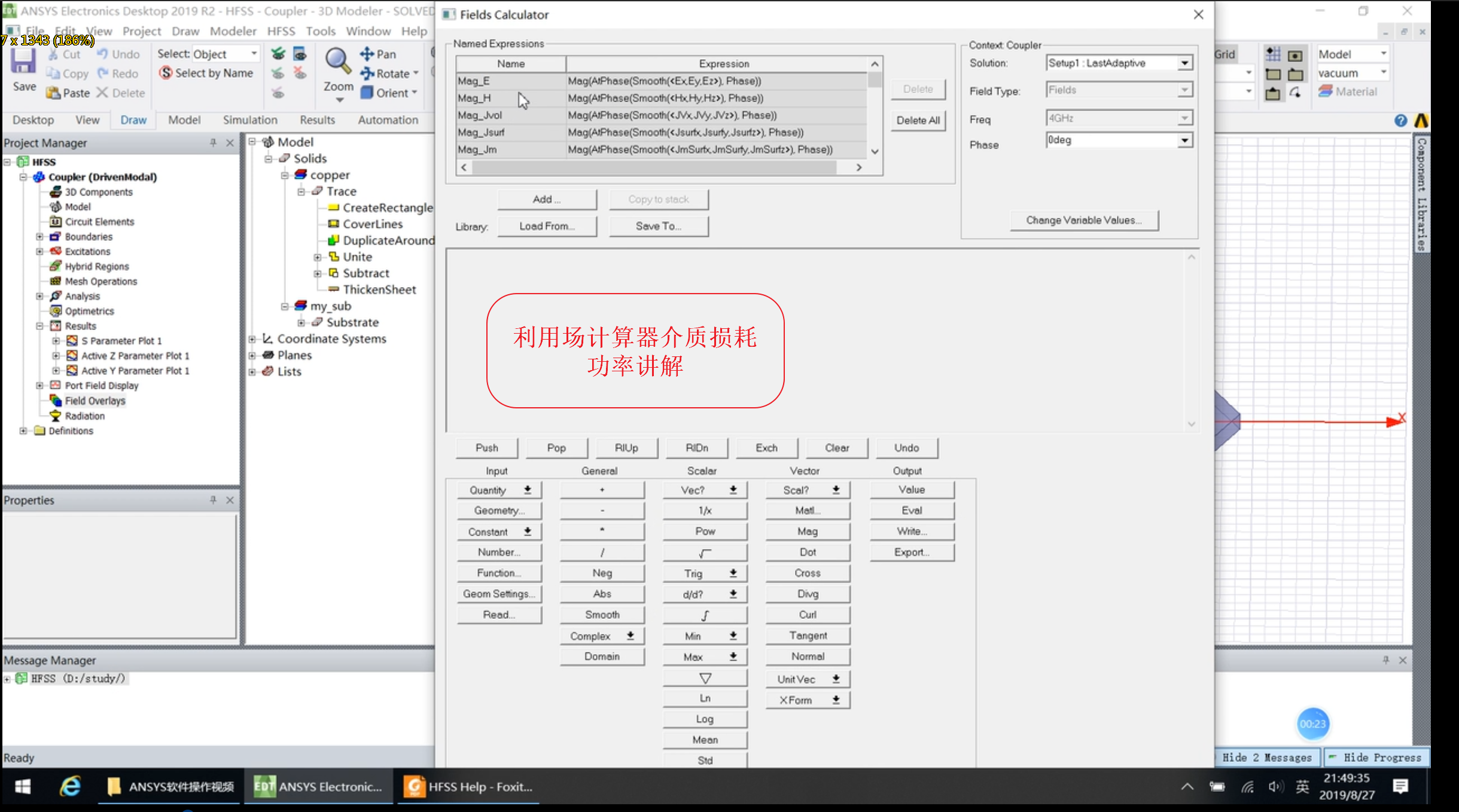This screenshot has width=1459, height=812.
Task: Open the vacuum material dropdown
Action: [1383, 72]
